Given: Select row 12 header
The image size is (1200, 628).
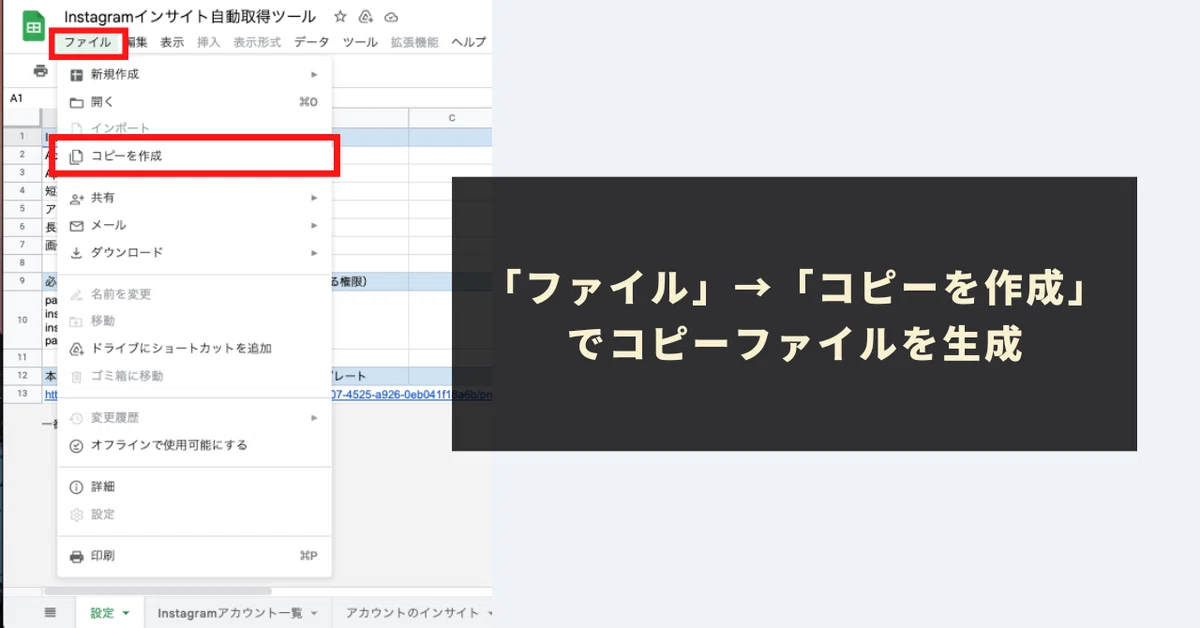Looking at the screenshot, I should click(21, 376).
